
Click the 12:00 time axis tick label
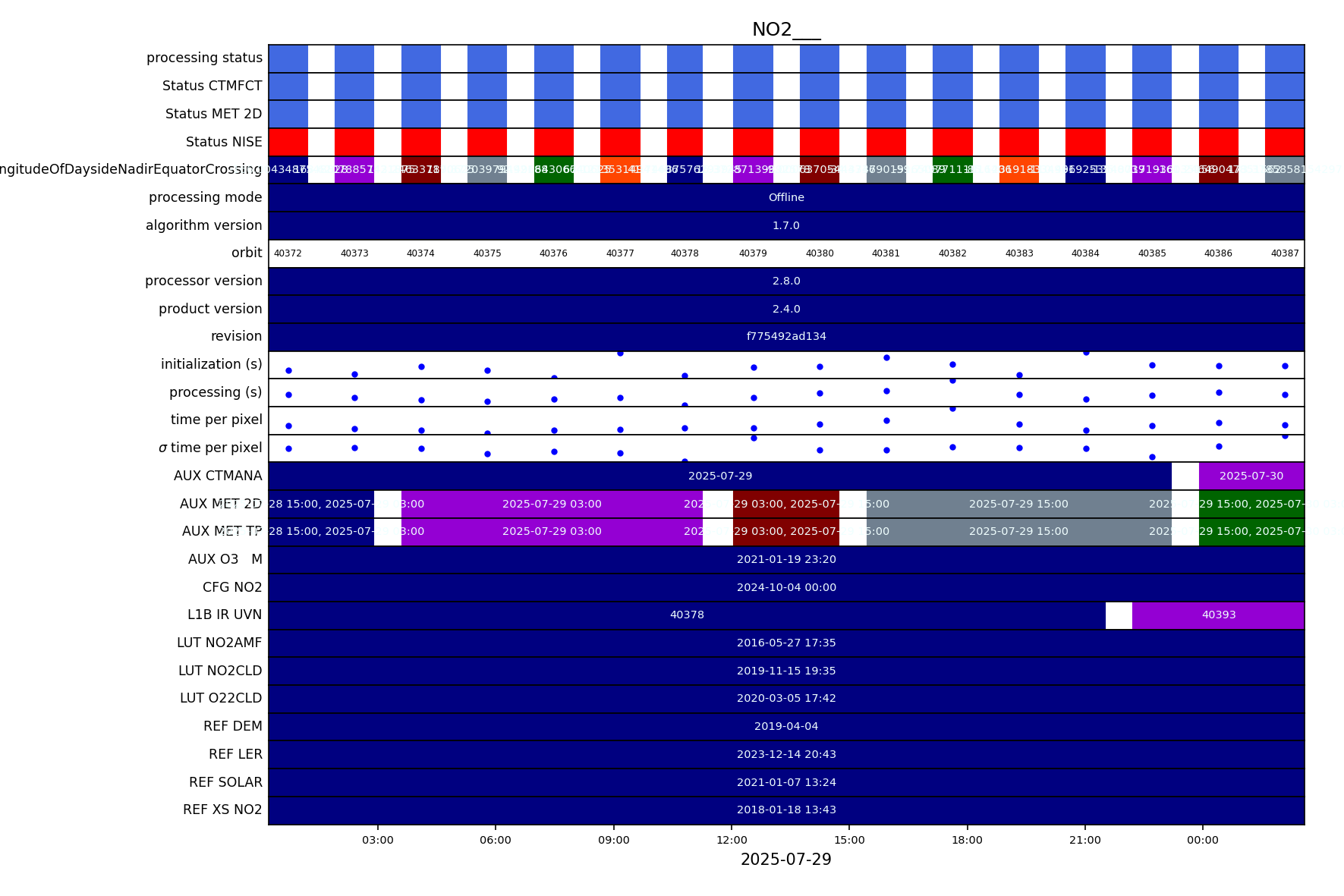click(x=732, y=840)
